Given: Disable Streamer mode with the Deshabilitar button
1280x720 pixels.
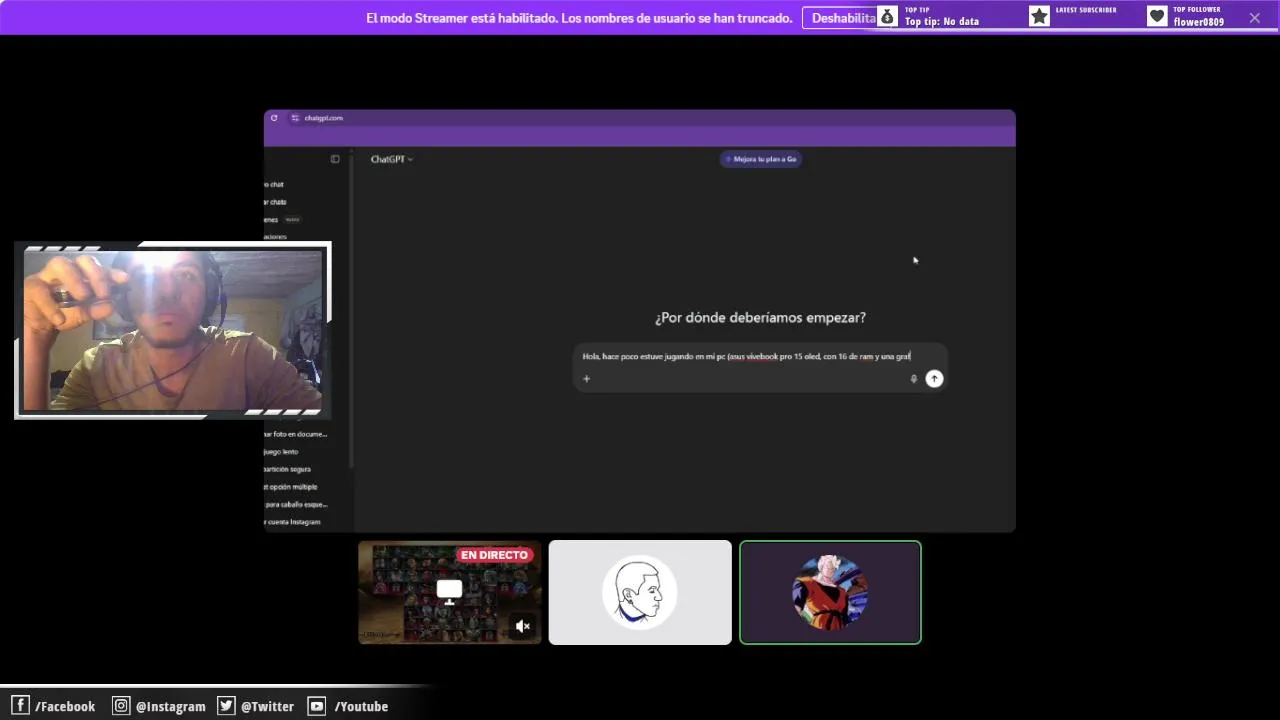Looking at the screenshot, I should pyautogui.click(x=840, y=18).
